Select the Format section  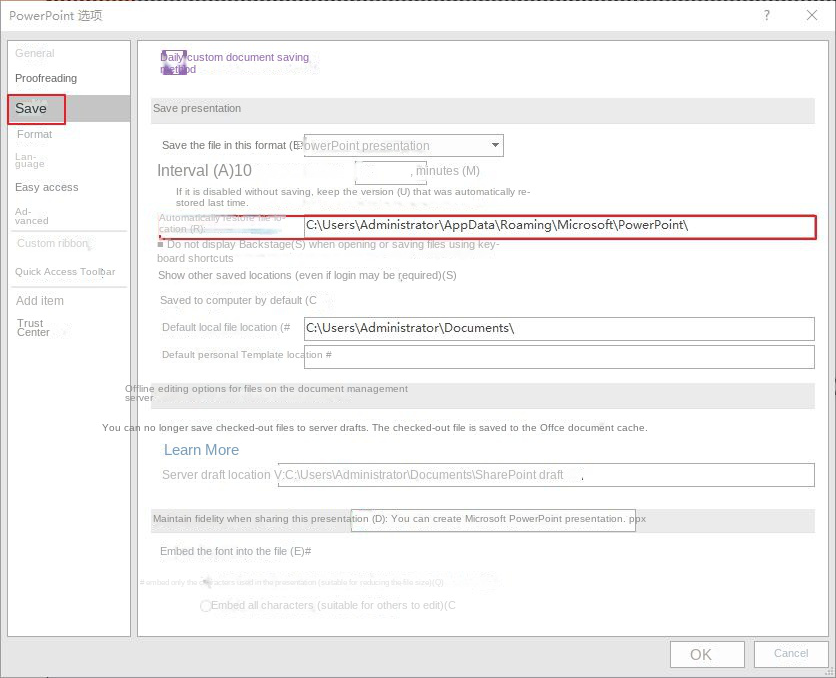35,133
